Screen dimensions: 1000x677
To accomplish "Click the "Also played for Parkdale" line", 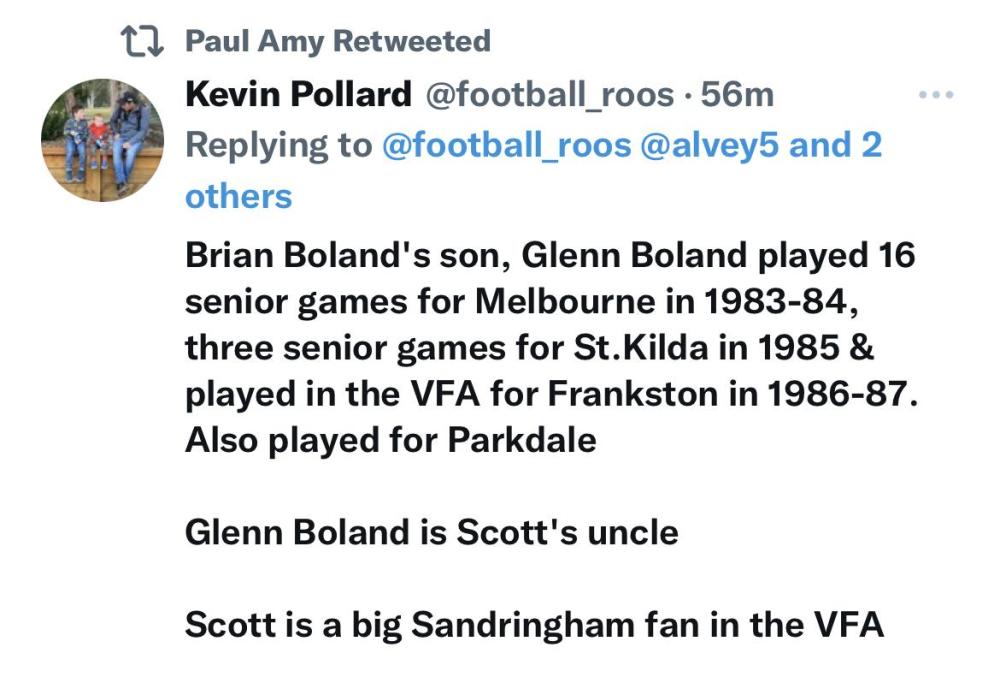I will pos(391,440).
